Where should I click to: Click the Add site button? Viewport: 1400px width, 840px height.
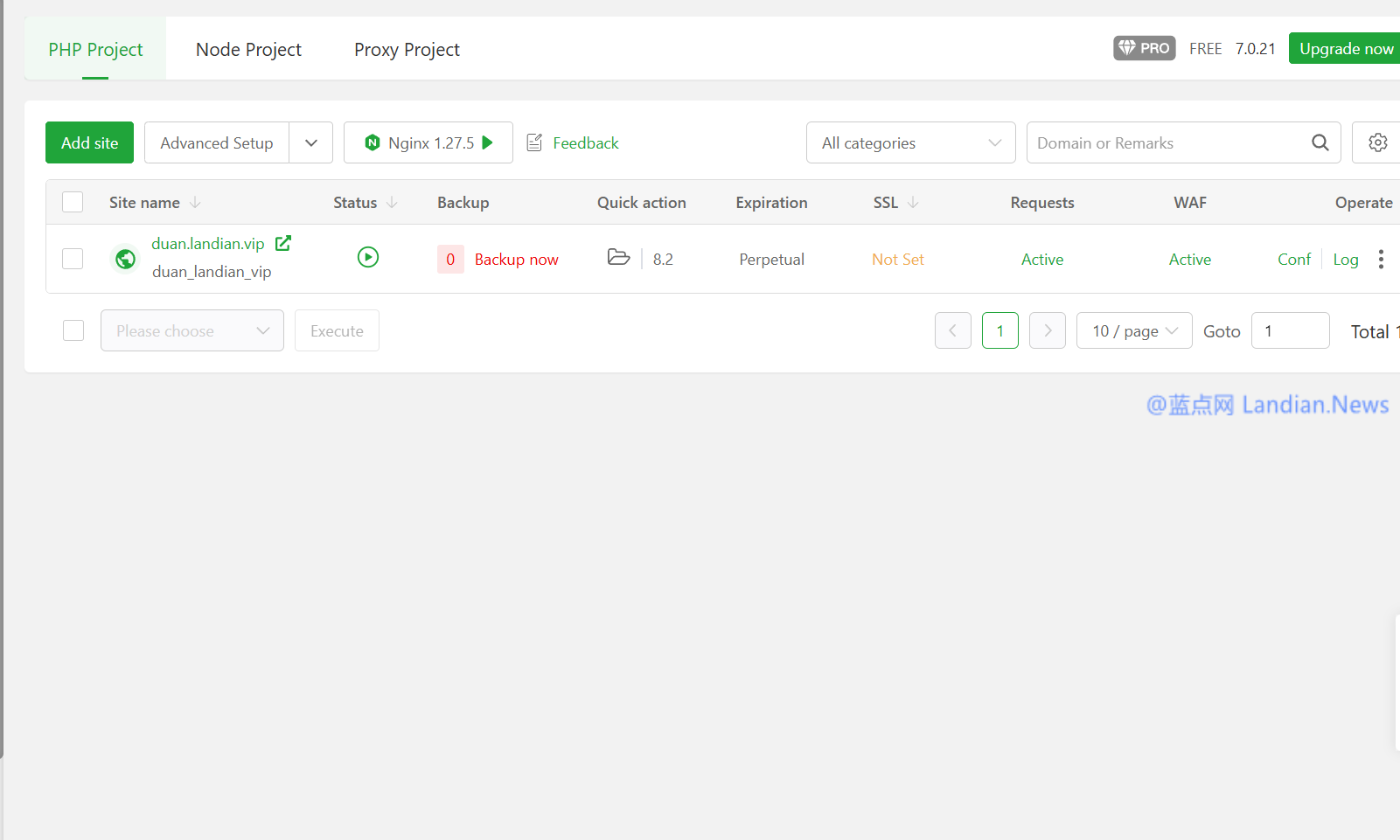89,142
